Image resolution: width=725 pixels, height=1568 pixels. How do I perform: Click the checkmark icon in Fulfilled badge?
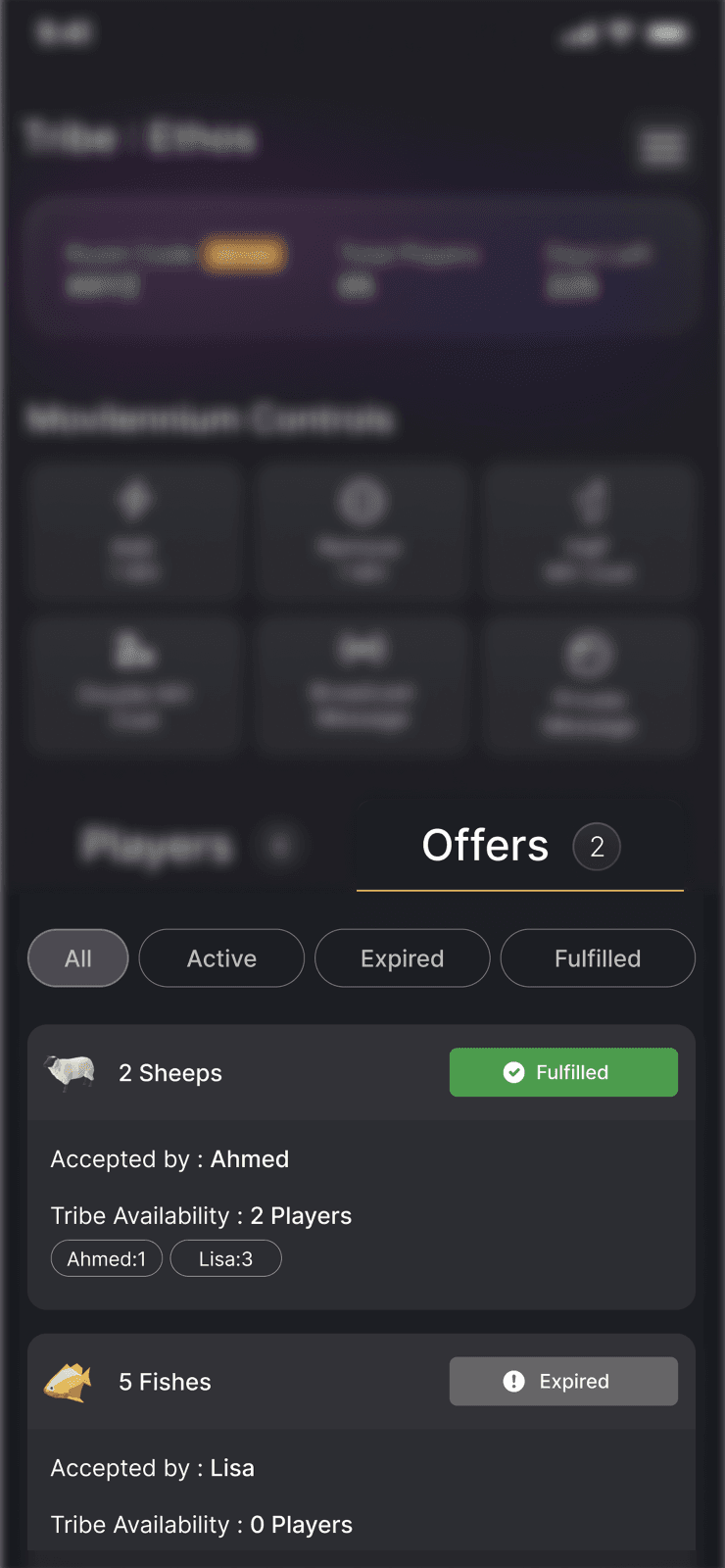coord(513,1072)
